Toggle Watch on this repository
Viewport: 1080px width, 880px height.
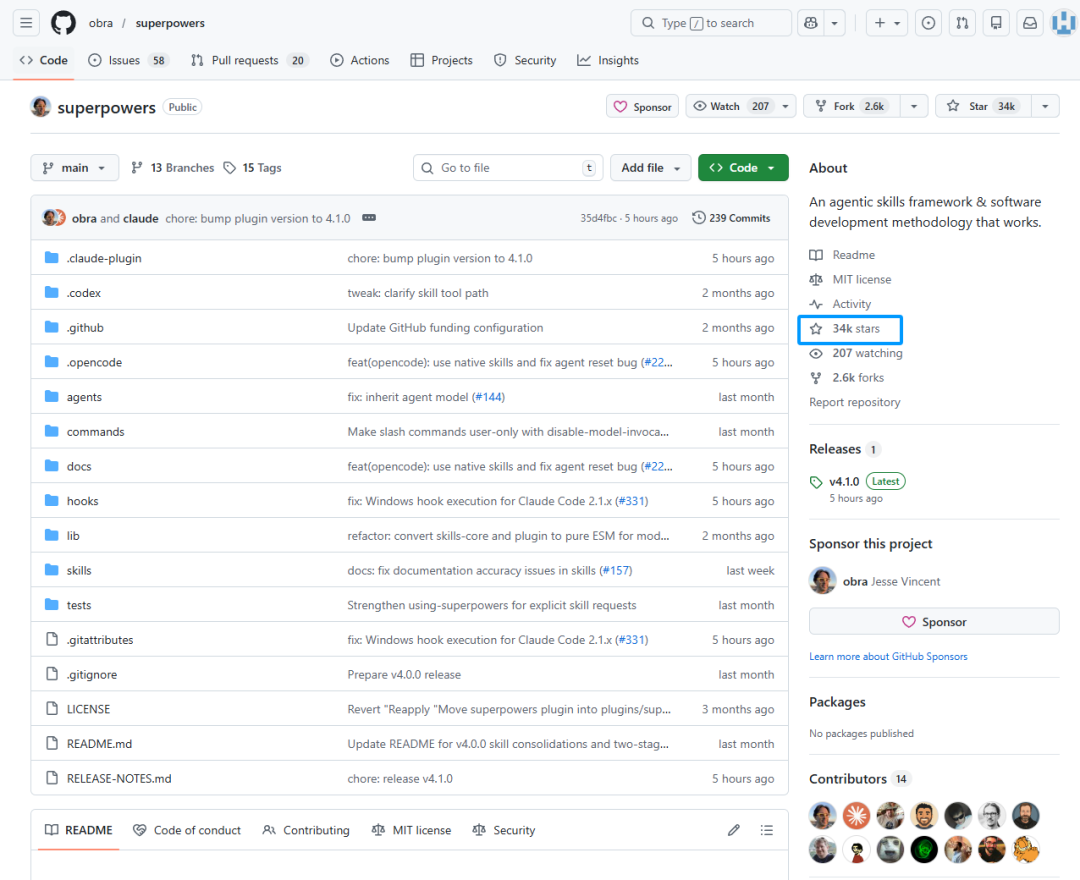(731, 106)
